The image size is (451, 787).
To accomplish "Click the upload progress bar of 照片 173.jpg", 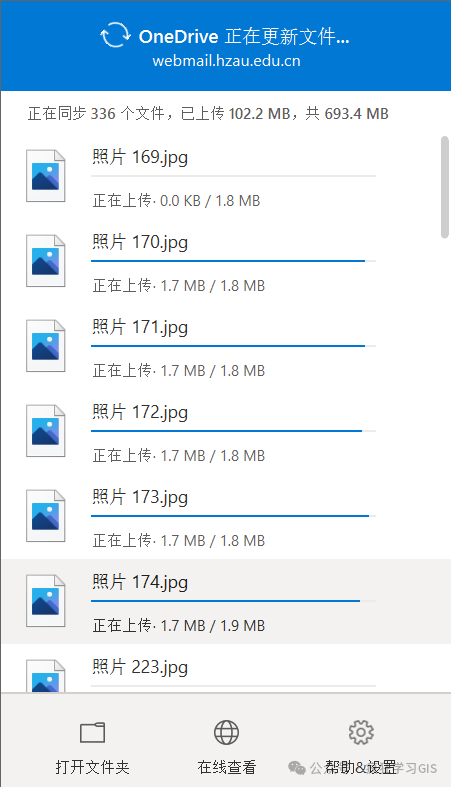I will [233, 515].
